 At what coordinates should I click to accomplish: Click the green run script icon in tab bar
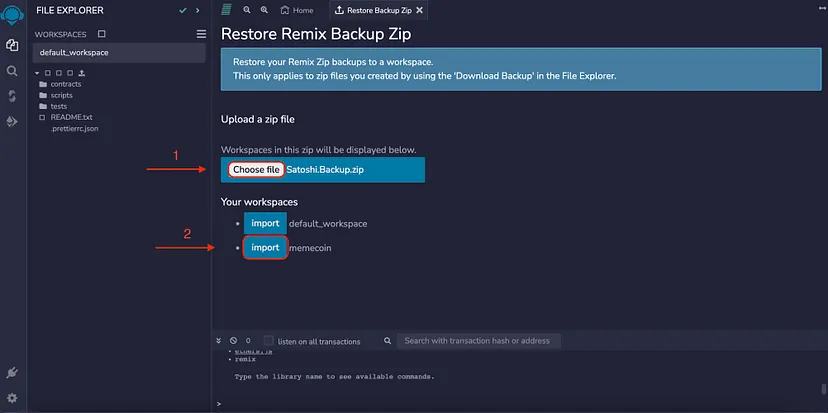[227, 10]
